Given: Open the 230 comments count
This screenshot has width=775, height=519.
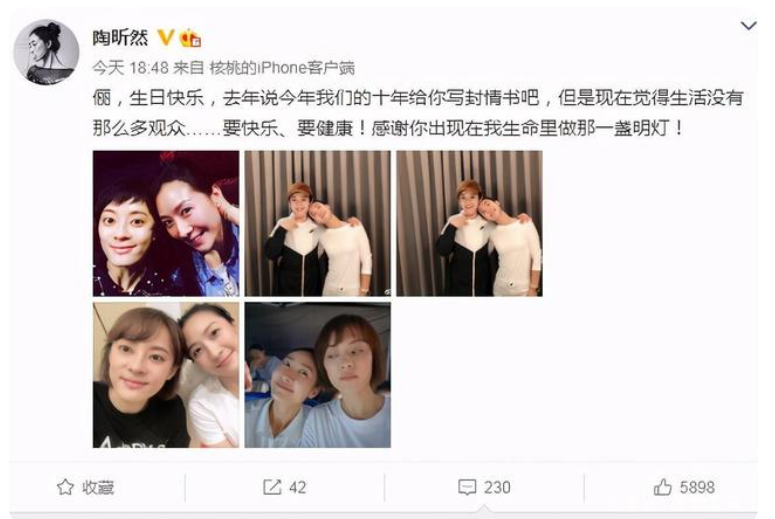Looking at the screenshot, I should point(497,487).
